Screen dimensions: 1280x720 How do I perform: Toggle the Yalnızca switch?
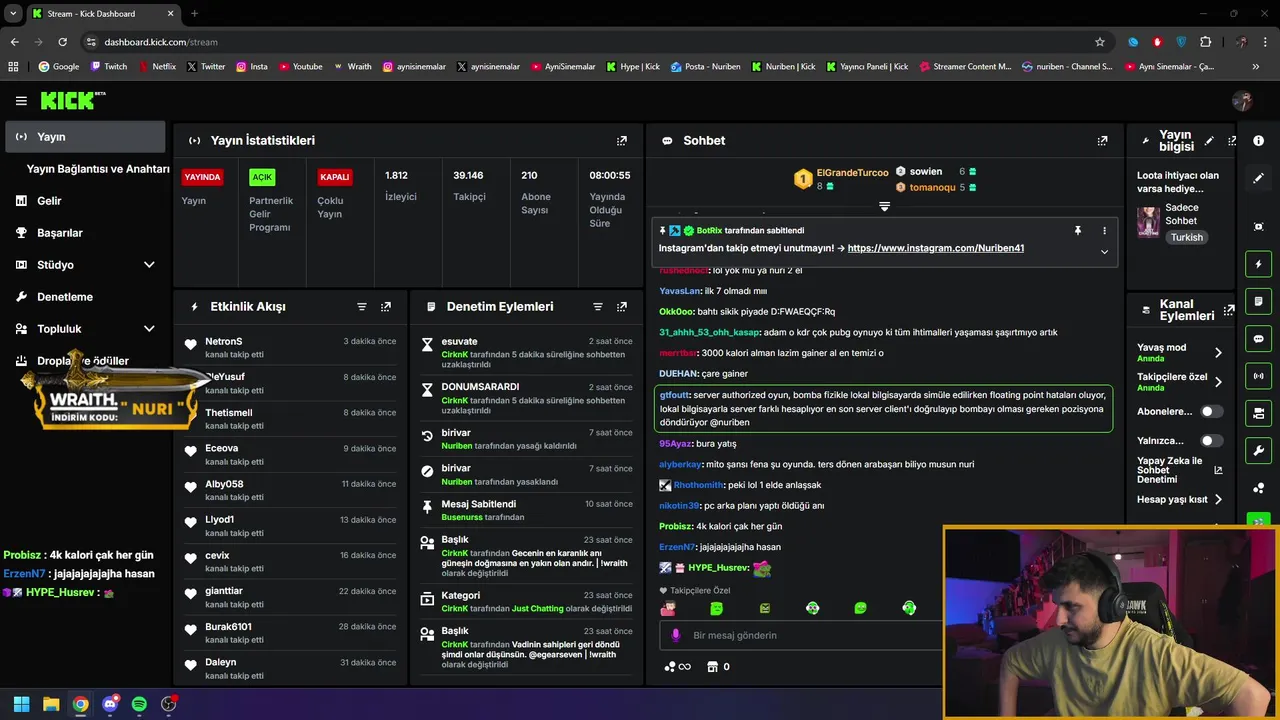click(1211, 440)
